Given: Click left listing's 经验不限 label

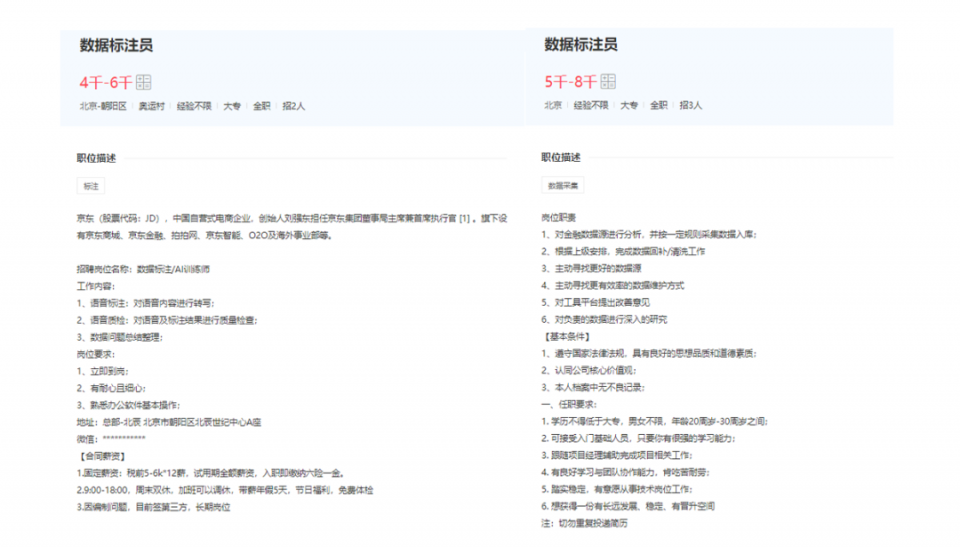Looking at the screenshot, I should click(194, 107).
